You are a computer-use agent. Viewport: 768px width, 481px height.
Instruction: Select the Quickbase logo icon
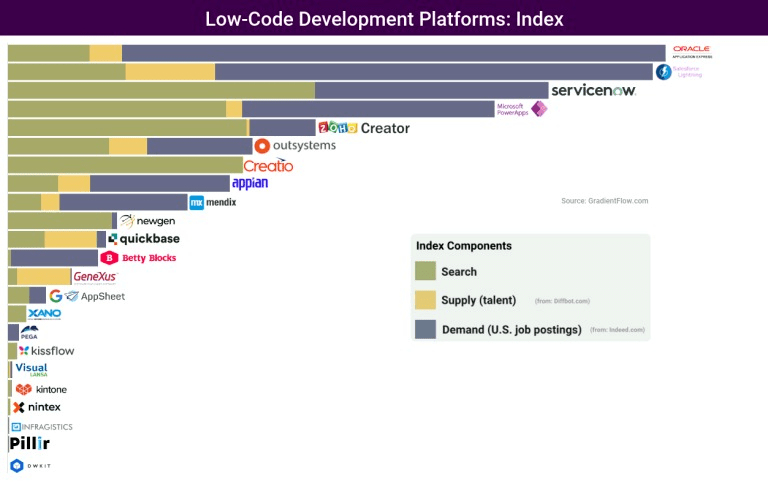pyautogui.click(x=113, y=239)
